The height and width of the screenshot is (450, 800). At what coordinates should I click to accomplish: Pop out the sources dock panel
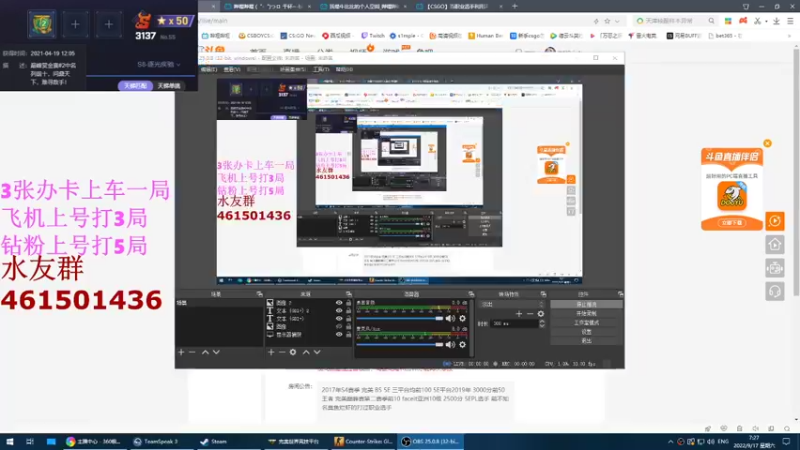(x=349, y=294)
